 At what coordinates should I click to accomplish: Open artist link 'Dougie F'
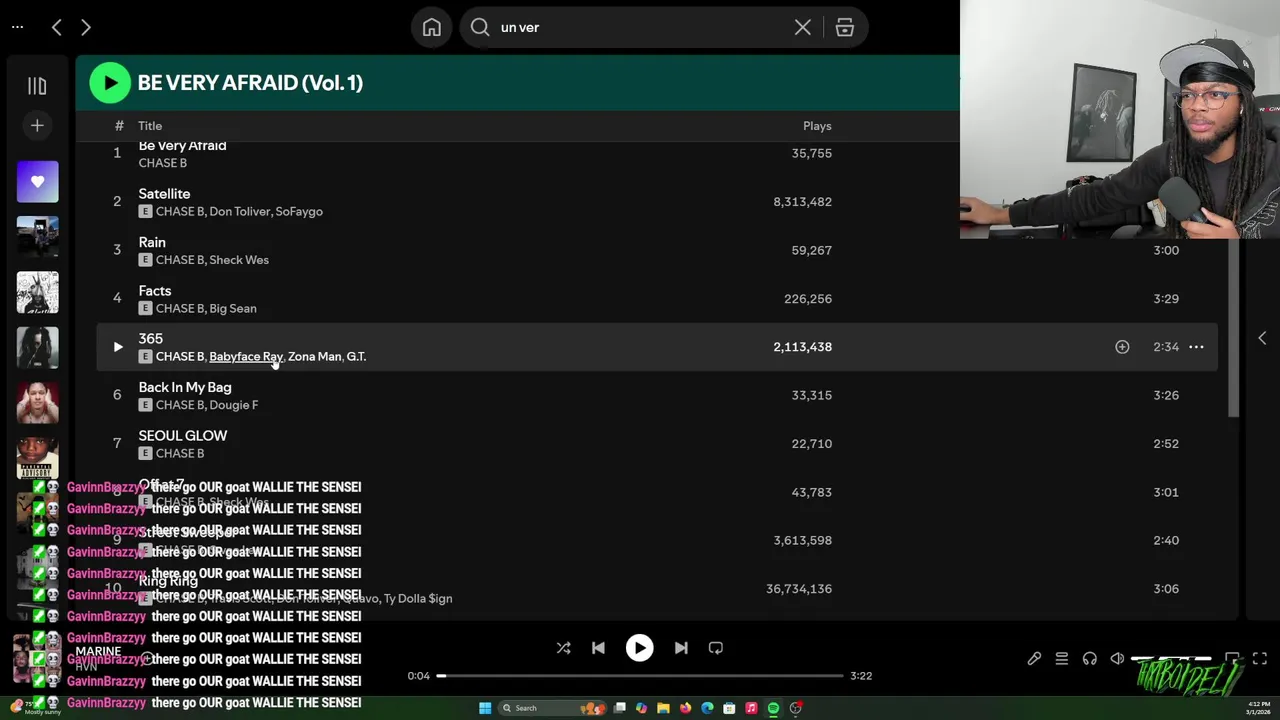234,405
